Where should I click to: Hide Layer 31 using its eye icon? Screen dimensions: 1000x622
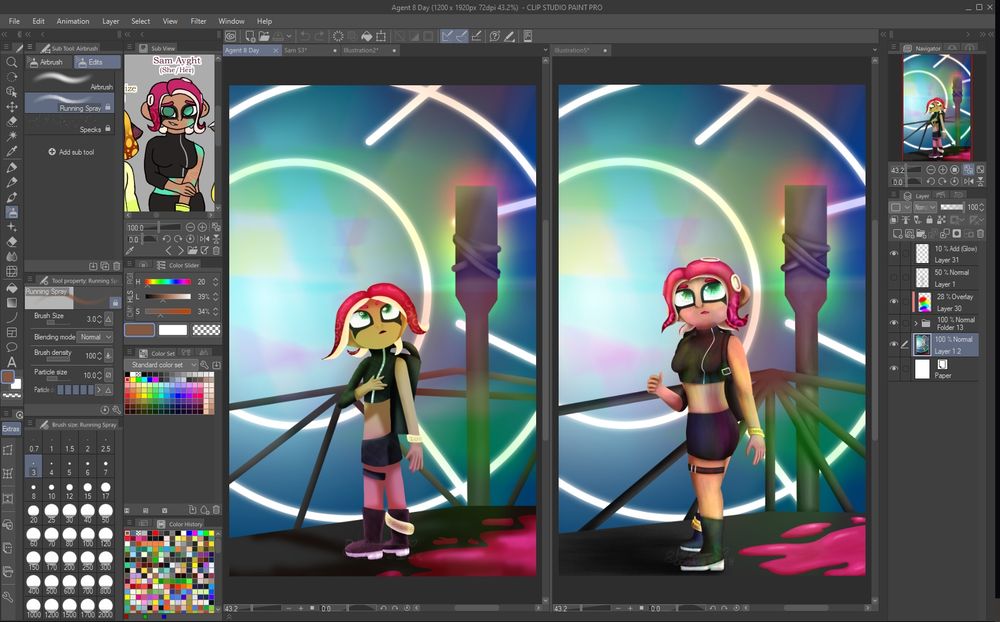894,254
